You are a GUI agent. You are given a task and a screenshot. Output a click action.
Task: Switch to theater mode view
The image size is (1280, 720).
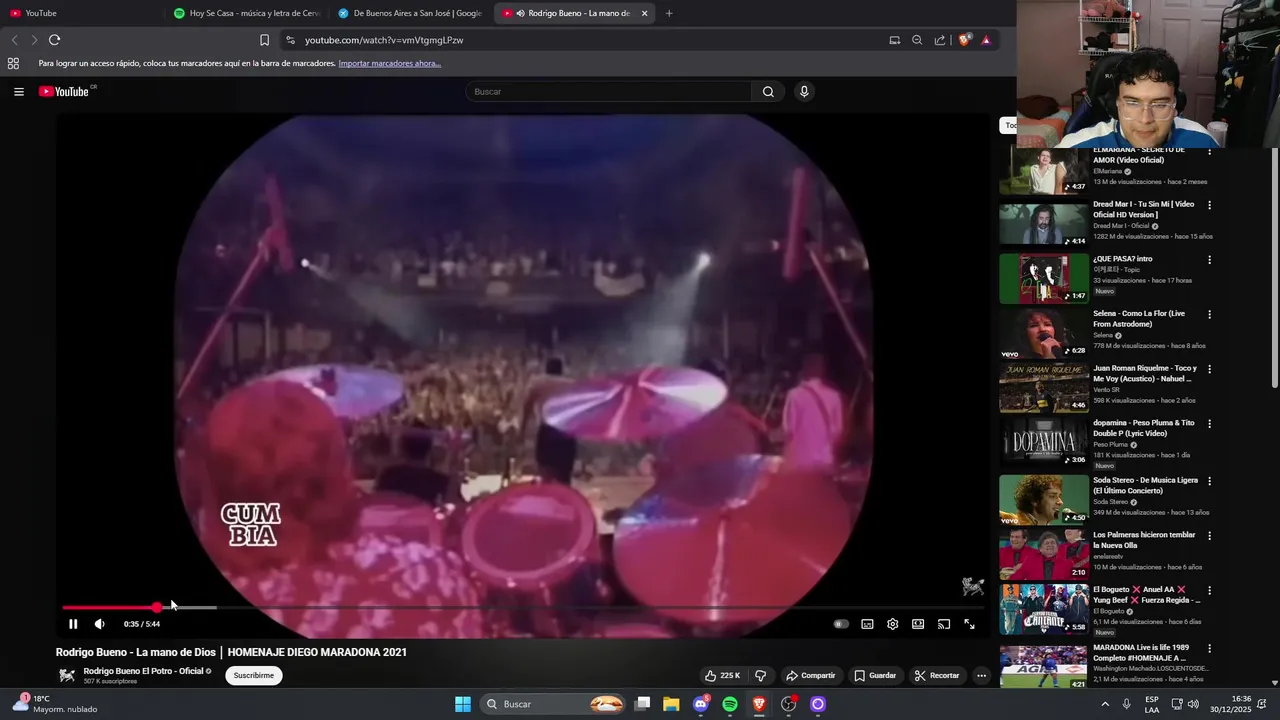pyautogui.click(x=918, y=624)
